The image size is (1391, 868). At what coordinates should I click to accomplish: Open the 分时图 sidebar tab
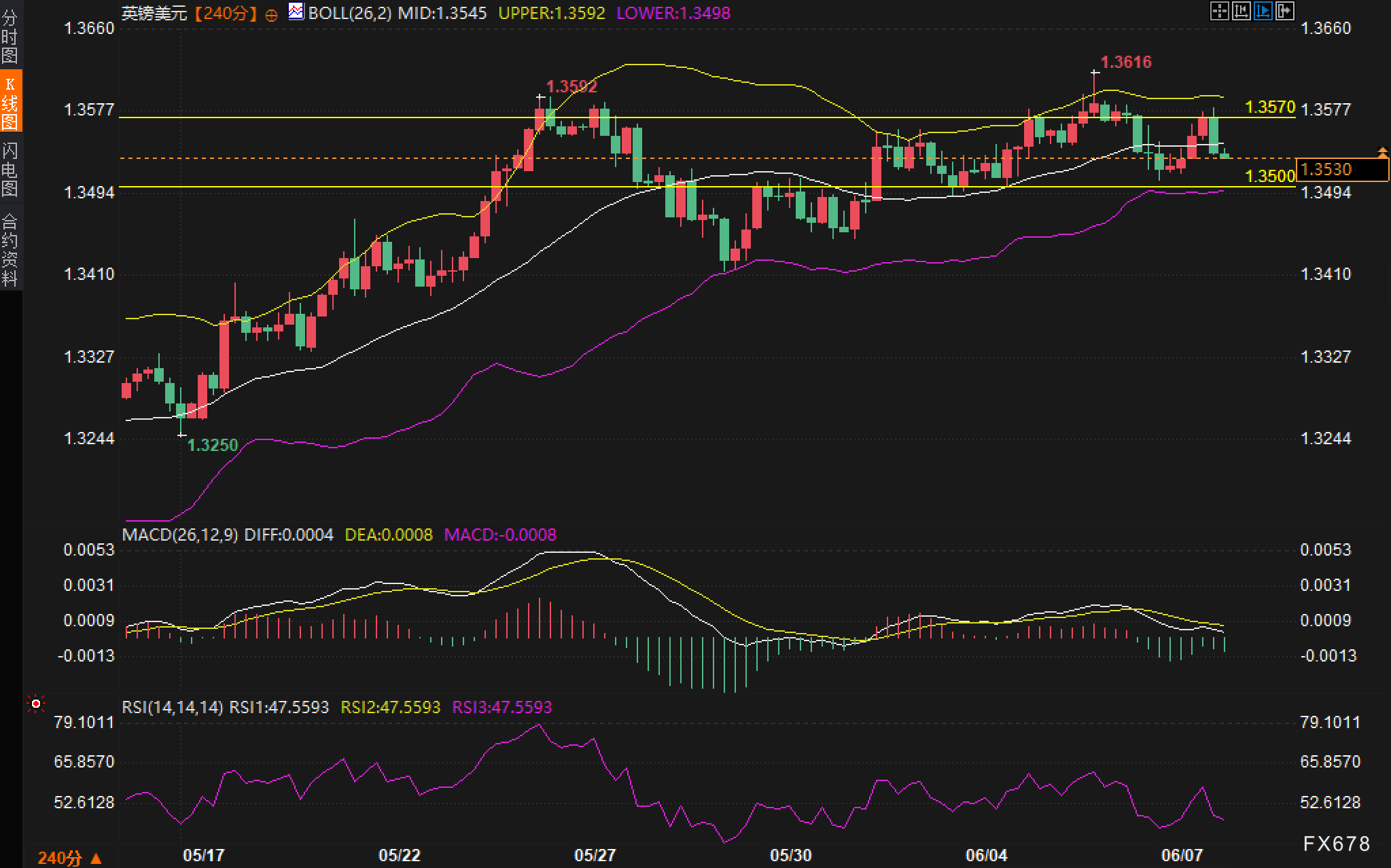[10, 36]
